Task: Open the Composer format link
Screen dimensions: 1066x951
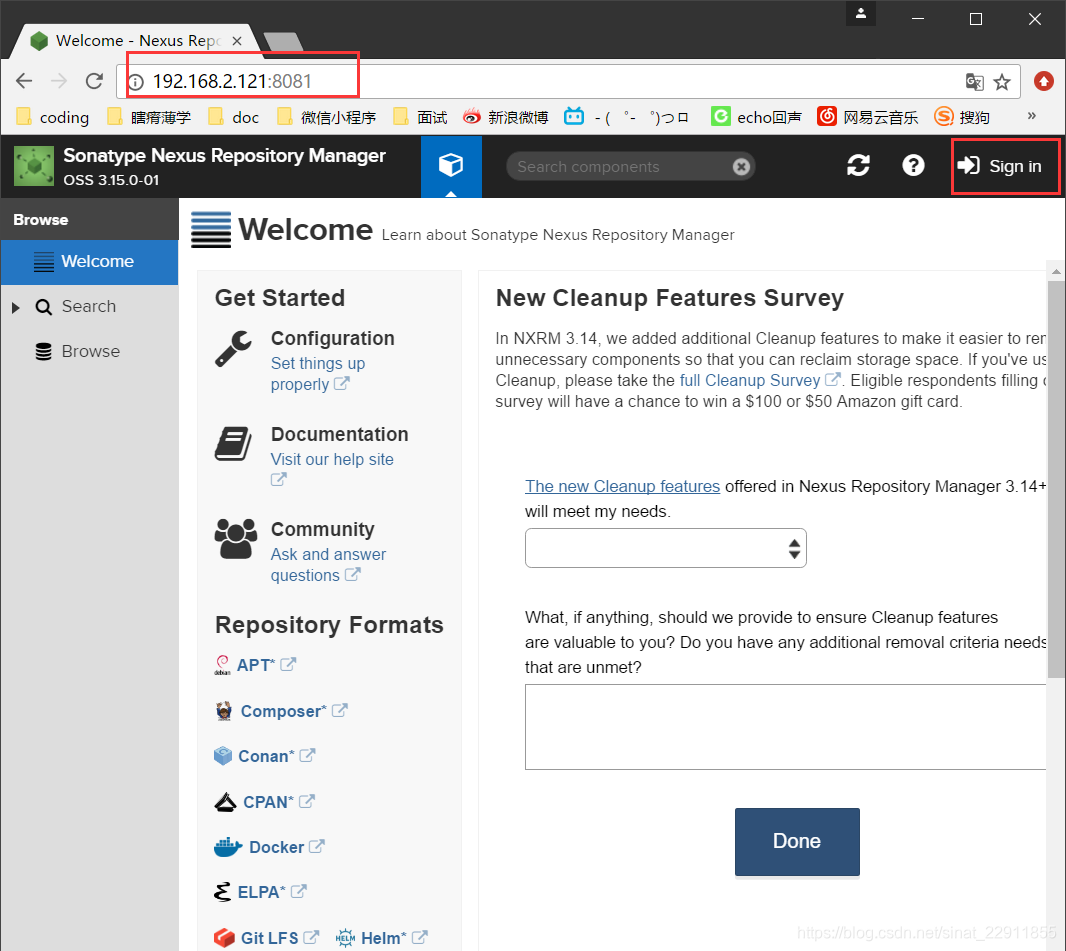Action: [283, 711]
